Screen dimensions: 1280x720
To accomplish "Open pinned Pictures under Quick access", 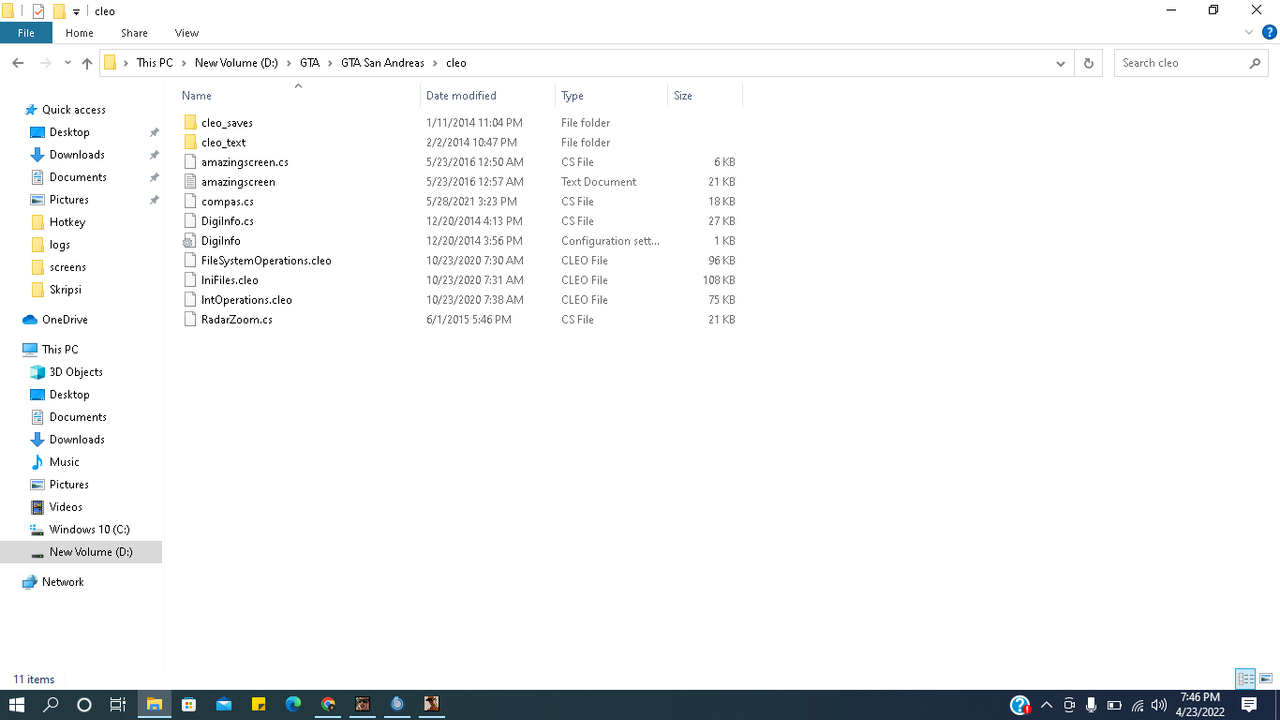I will click(69, 200).
